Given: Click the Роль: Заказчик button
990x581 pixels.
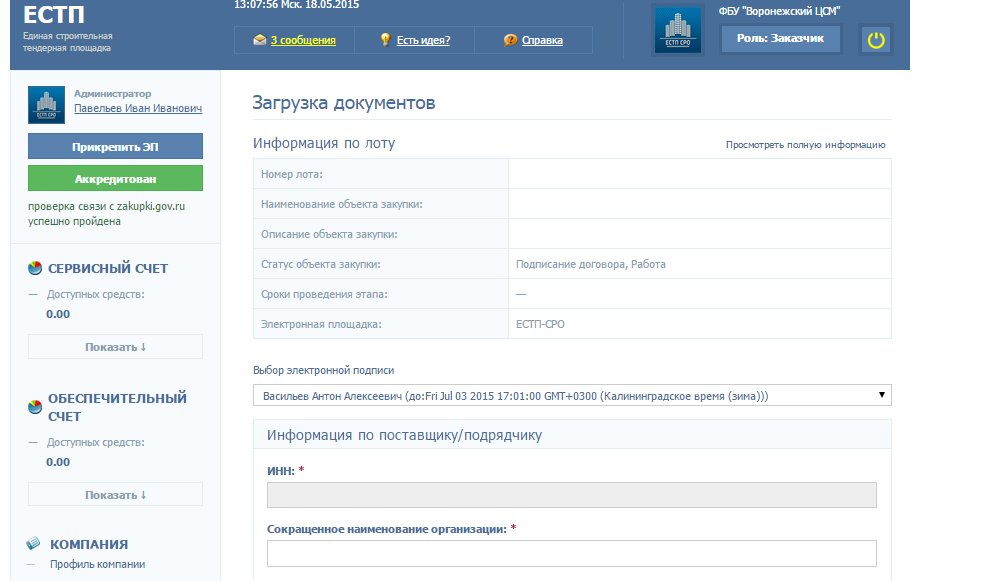Looking at the screenshot, I should pyautogui.click(x=780, y=39).
